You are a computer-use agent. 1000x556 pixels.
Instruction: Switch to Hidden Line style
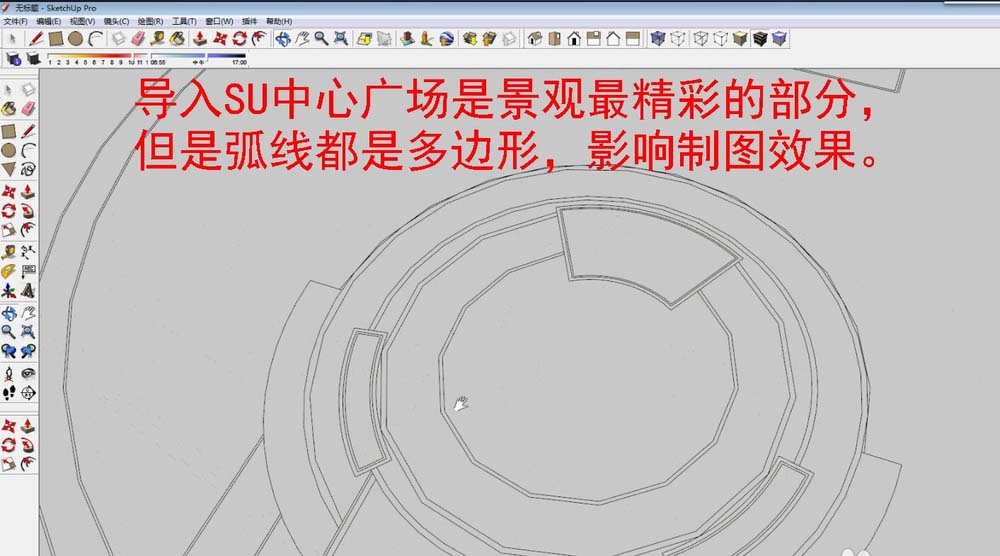721,39
